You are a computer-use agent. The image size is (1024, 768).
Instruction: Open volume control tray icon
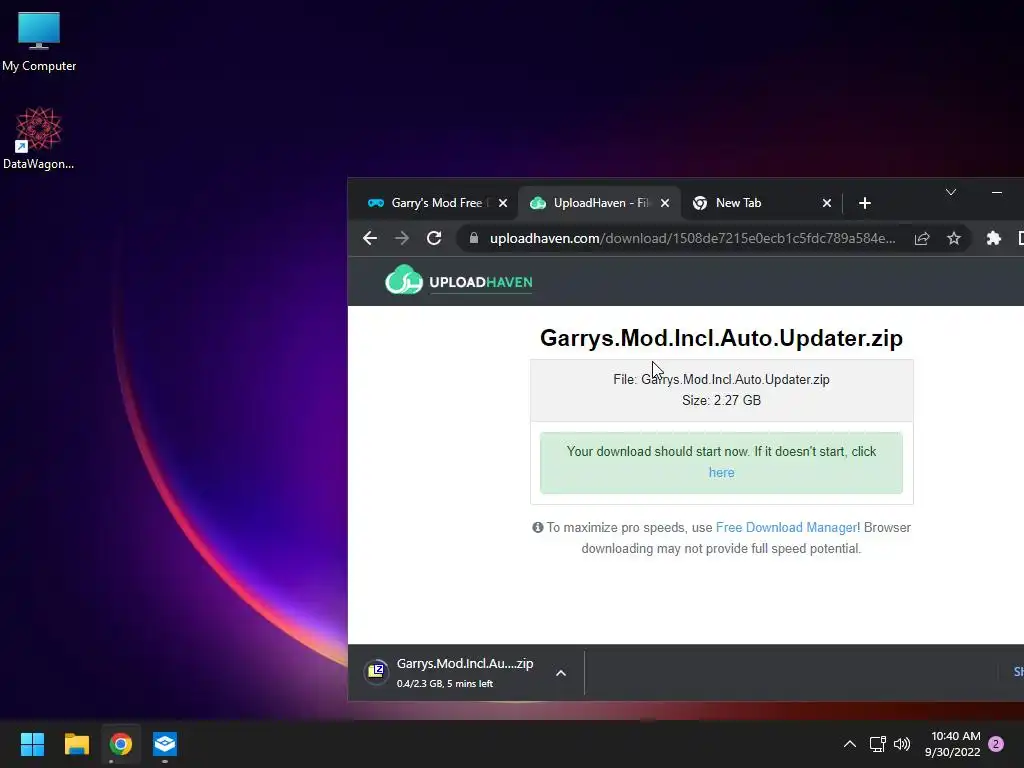tap(902, 744)
